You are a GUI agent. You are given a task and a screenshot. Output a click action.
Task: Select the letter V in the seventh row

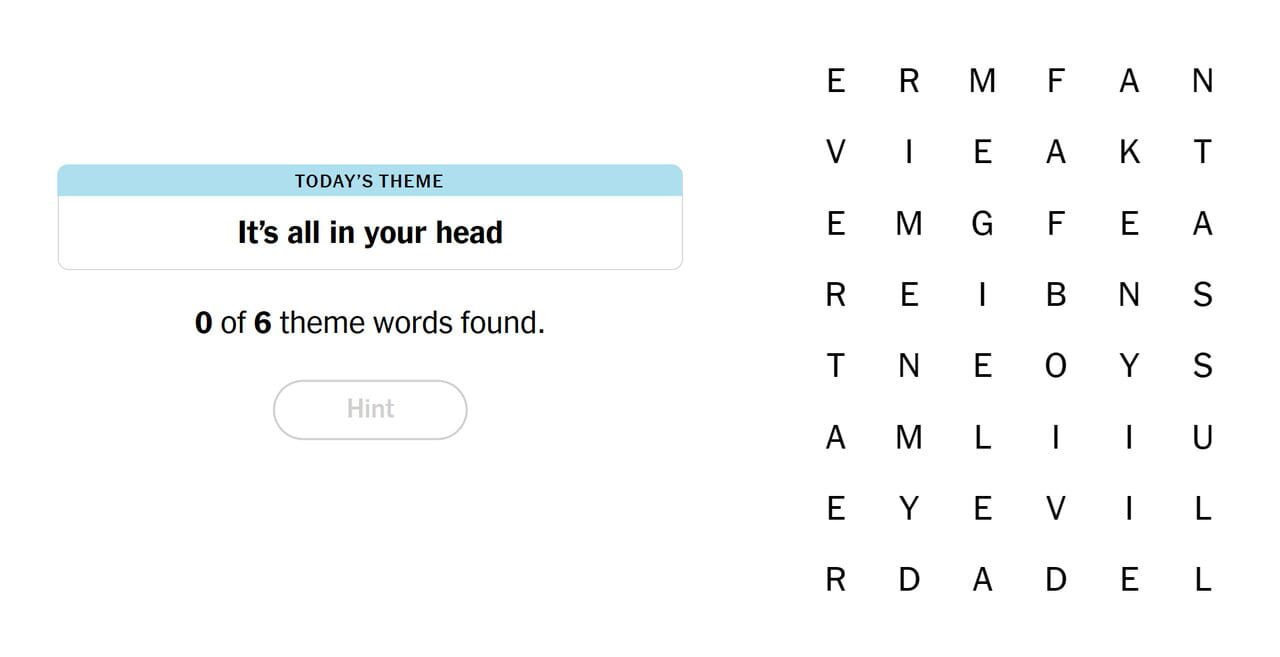click(x=1056, y=508)
